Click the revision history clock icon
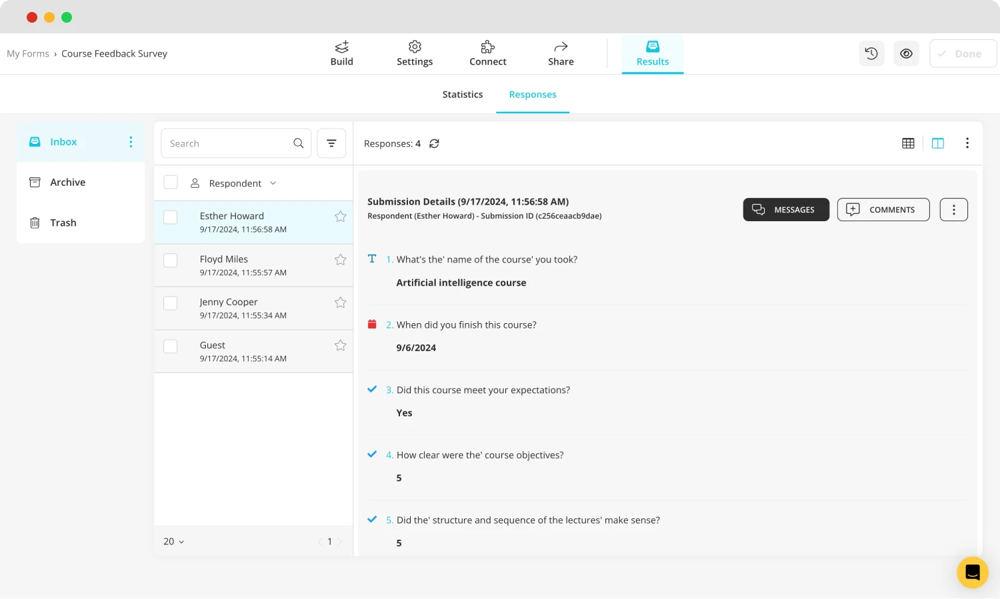This screenshot has height=599, width=1000. pyautogui.click(x=871, y=54)
